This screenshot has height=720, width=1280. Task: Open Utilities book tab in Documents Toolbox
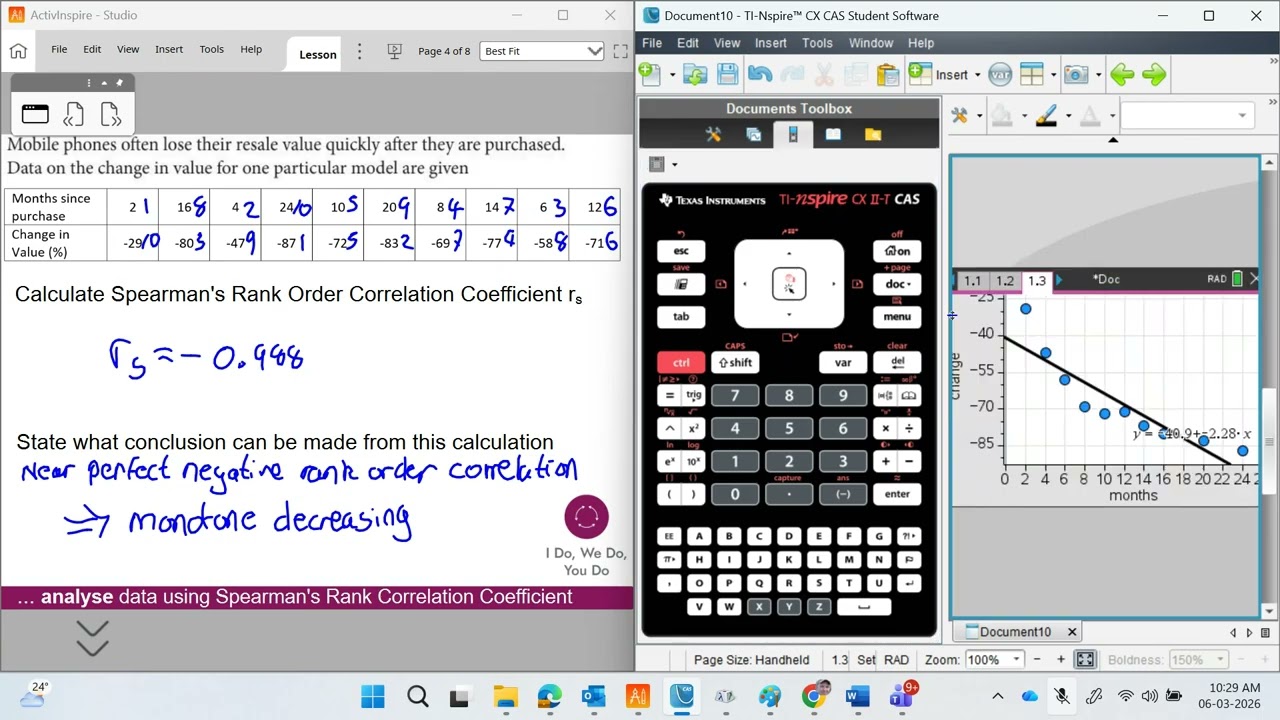[833, 134]
